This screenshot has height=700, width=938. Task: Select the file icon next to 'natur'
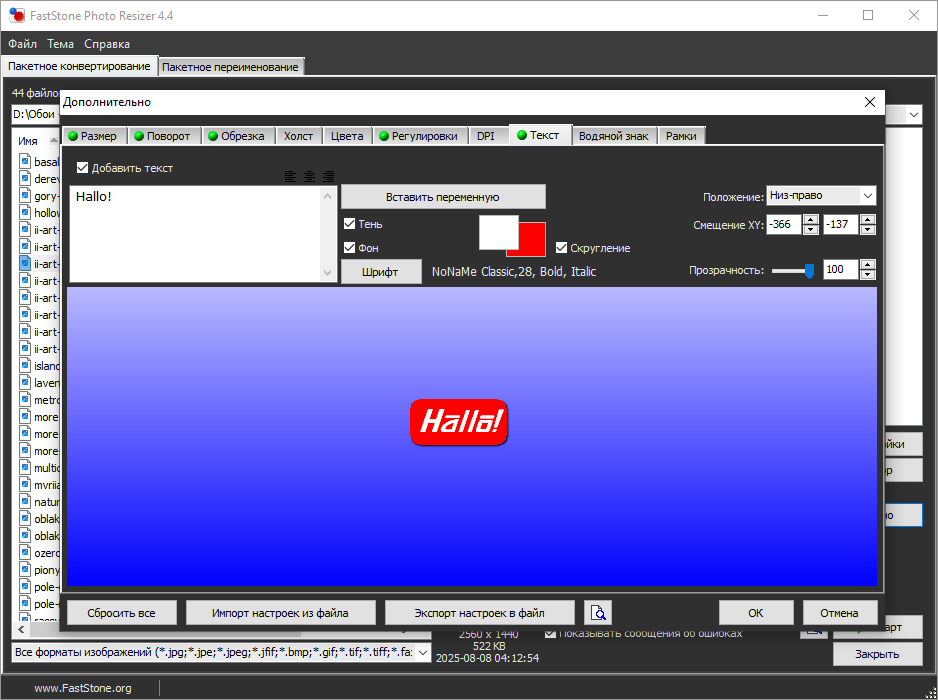[25, 501]
